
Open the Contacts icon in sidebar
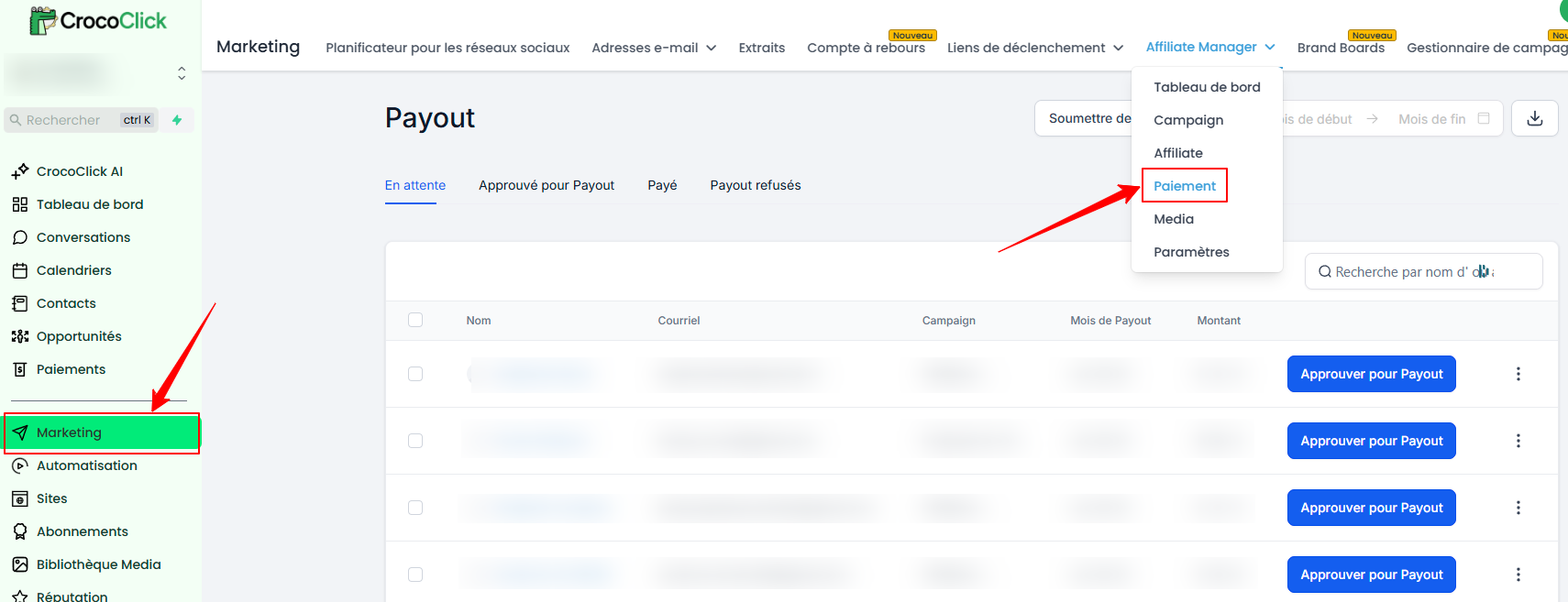(20, 303)
